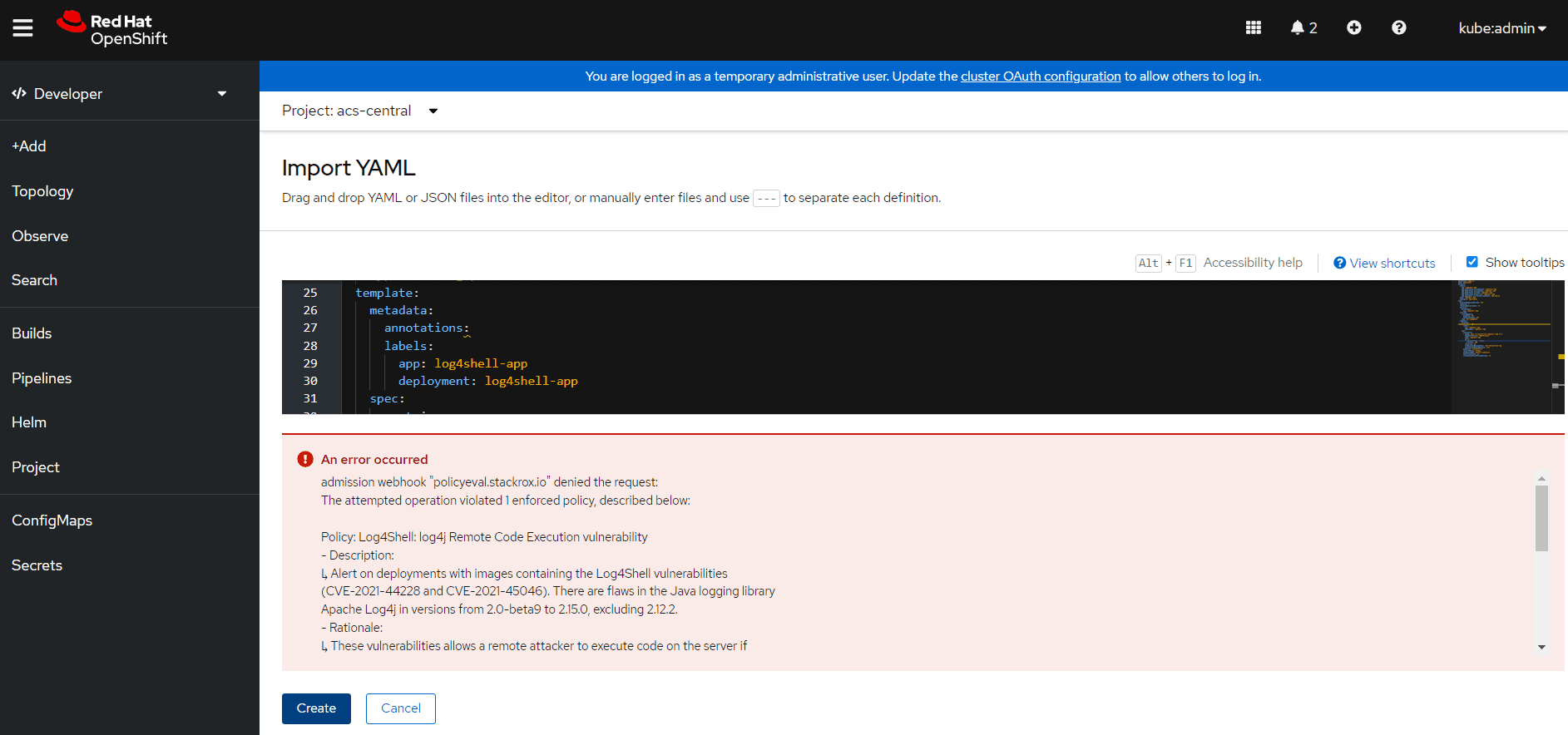
Task: Open the Red Hat OpenShift logo home
Action: [112, 29]
